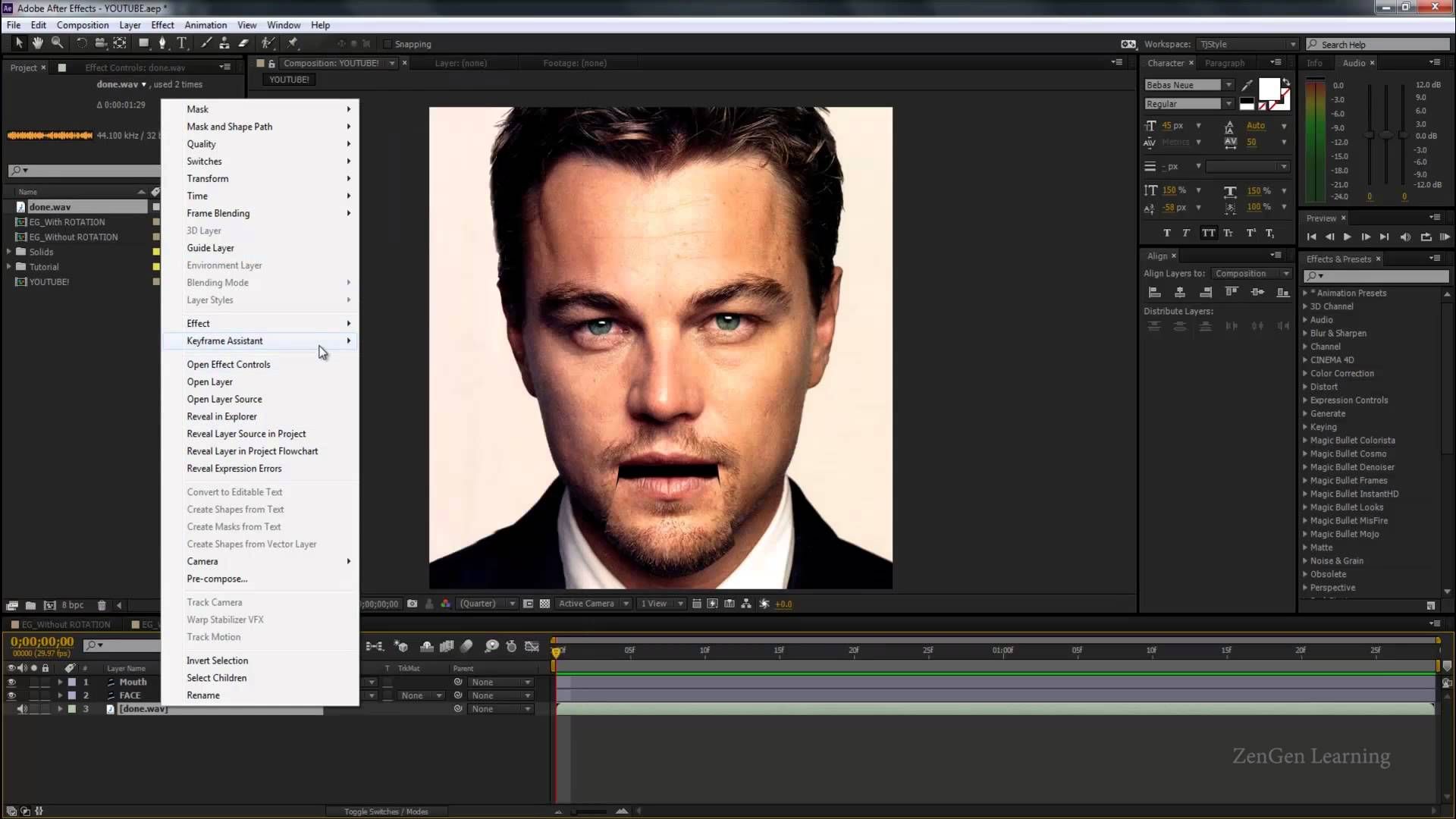This screenshot has height=819, width=1456.
Task: Expand the Mouth layer properties
Action: 60,682
